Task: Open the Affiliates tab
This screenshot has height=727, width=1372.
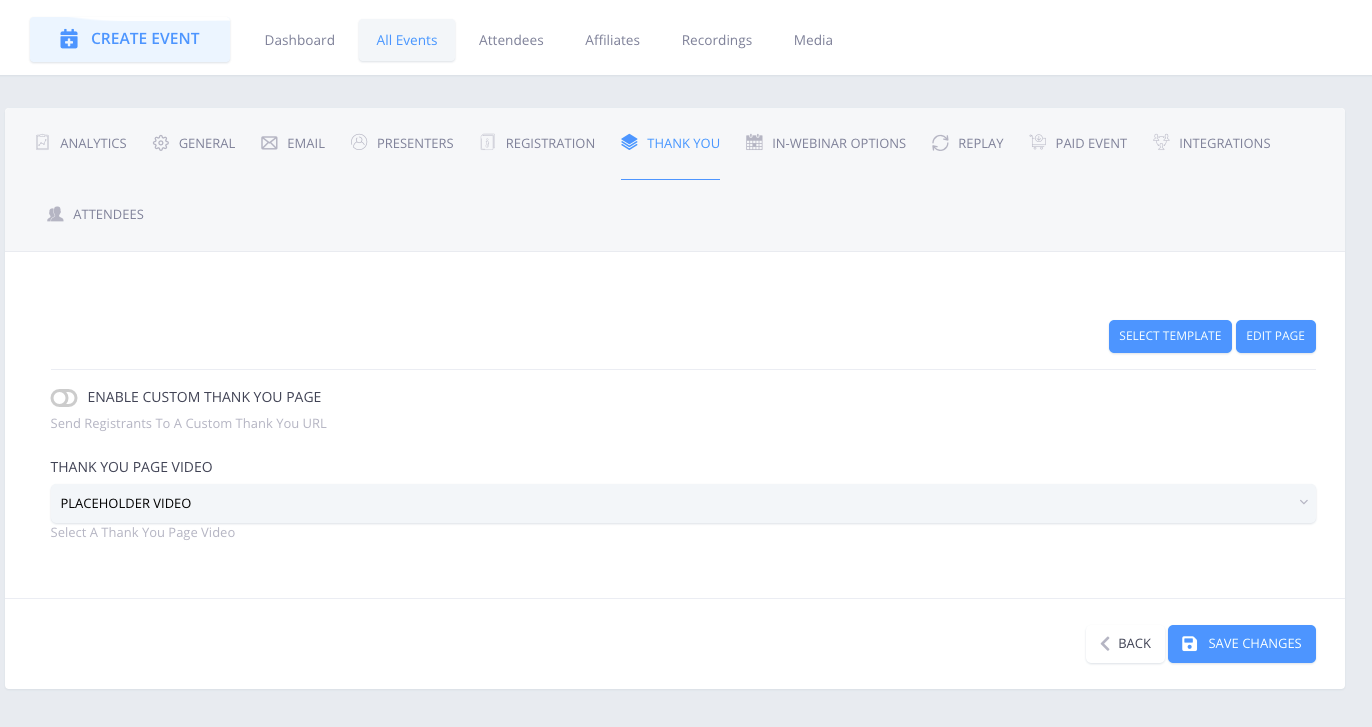Action: coord(612,40)
